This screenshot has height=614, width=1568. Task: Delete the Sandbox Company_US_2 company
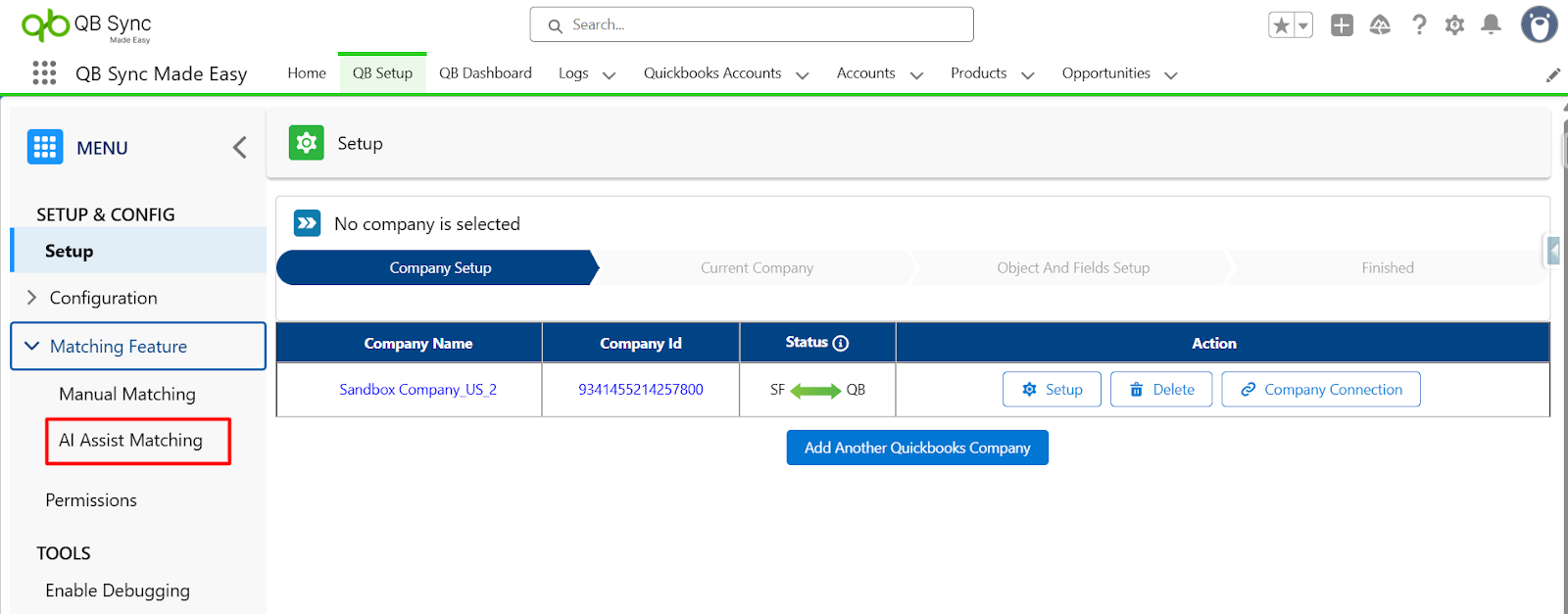click(1161, 390)
